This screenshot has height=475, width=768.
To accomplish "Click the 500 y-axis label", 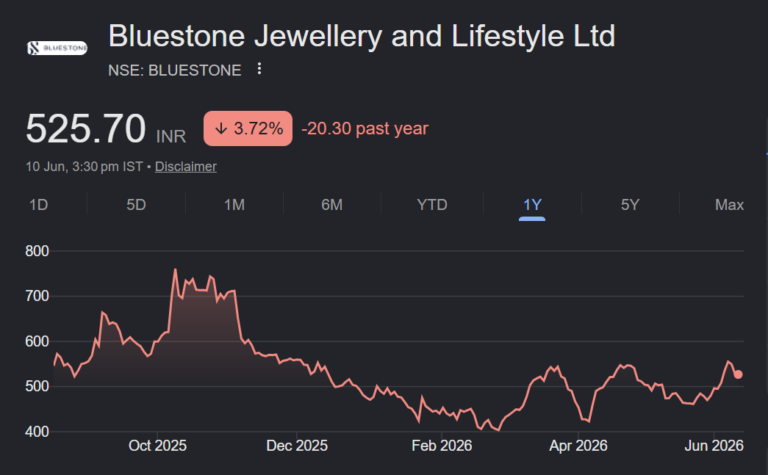I will pos(37,386).
